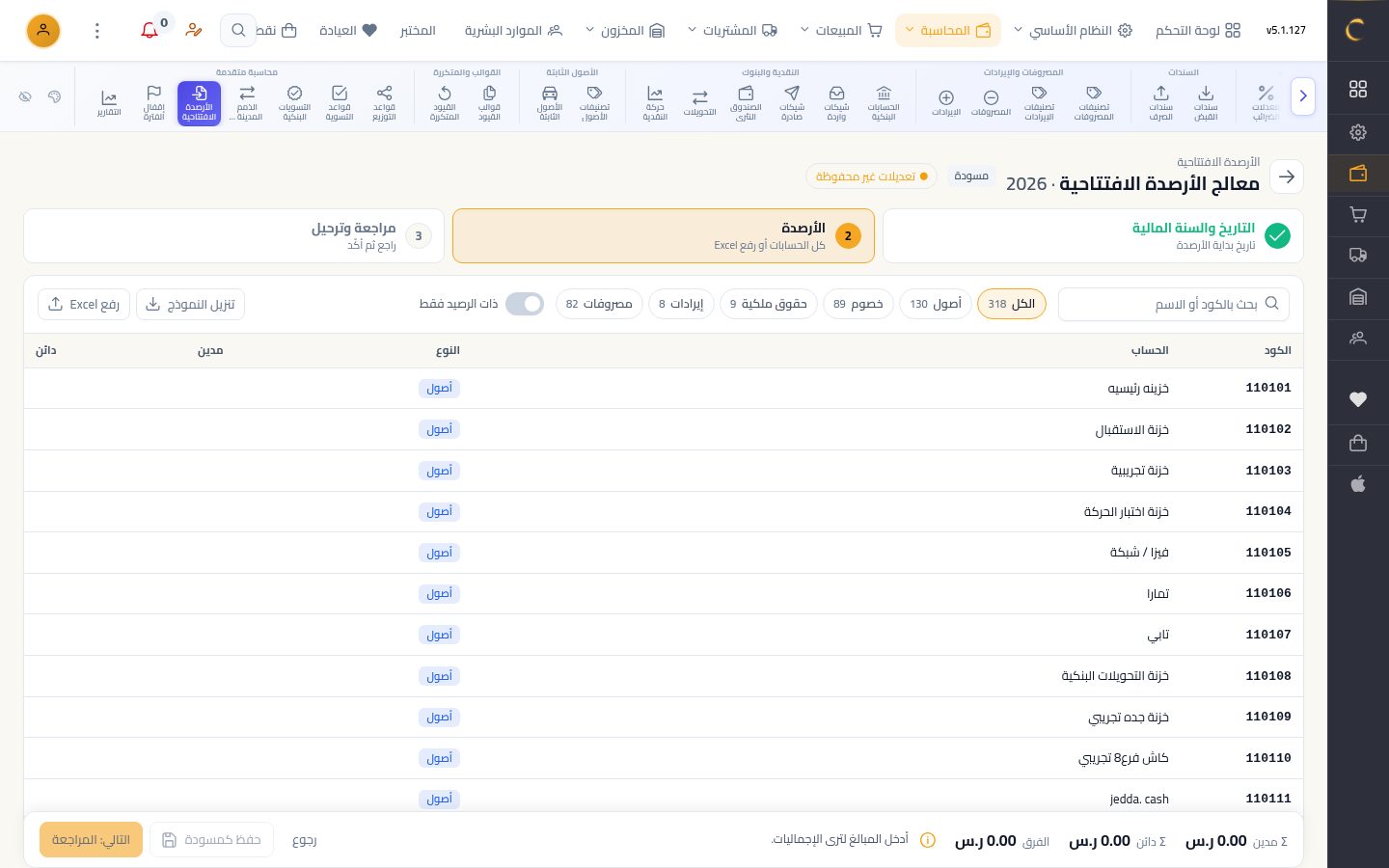Screen dimensions: 1389x868
Task: Expand the النظام الأساسي dropdown menu
Action: (1072, 31)
